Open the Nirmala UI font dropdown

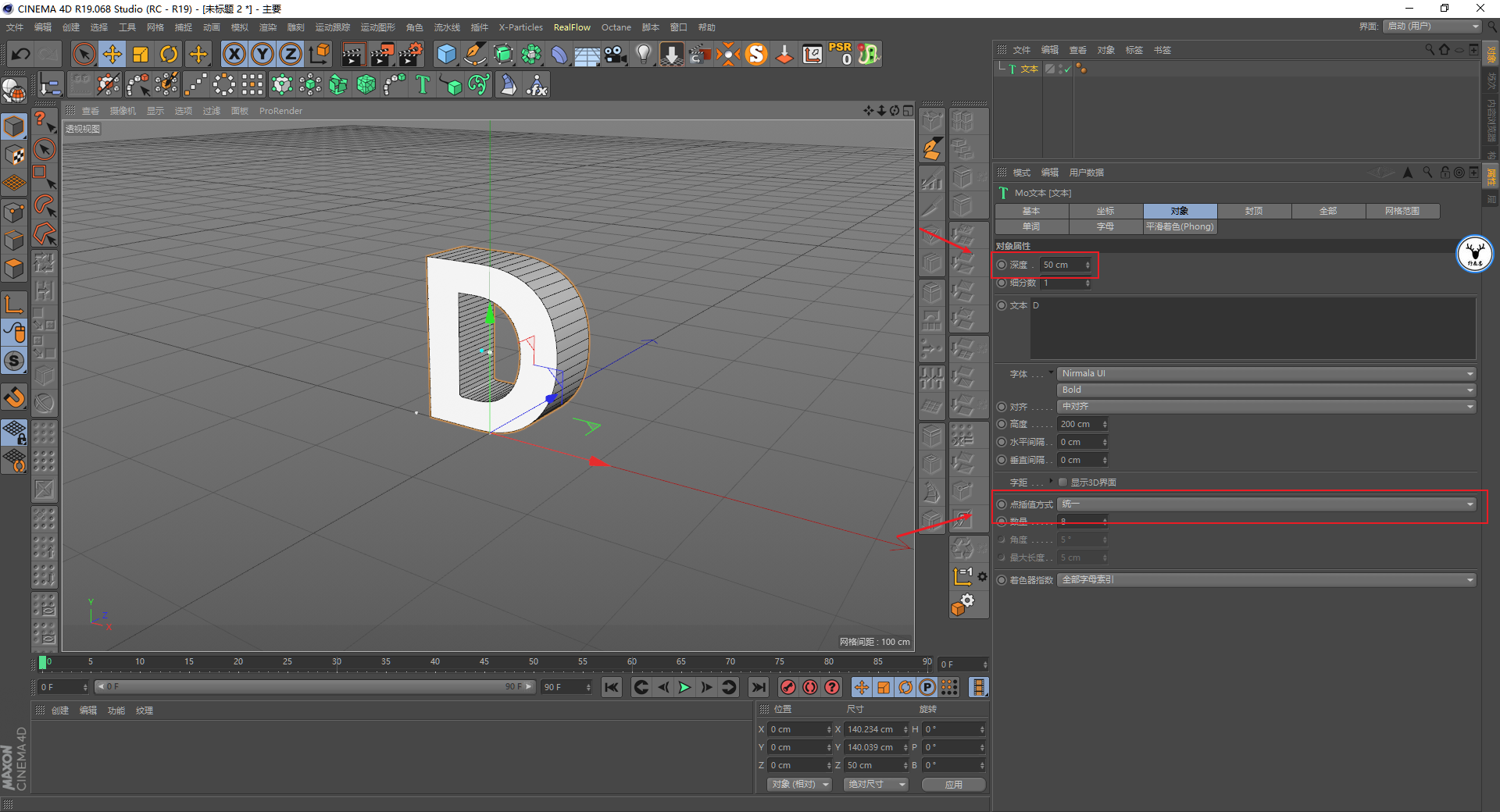1266,373
